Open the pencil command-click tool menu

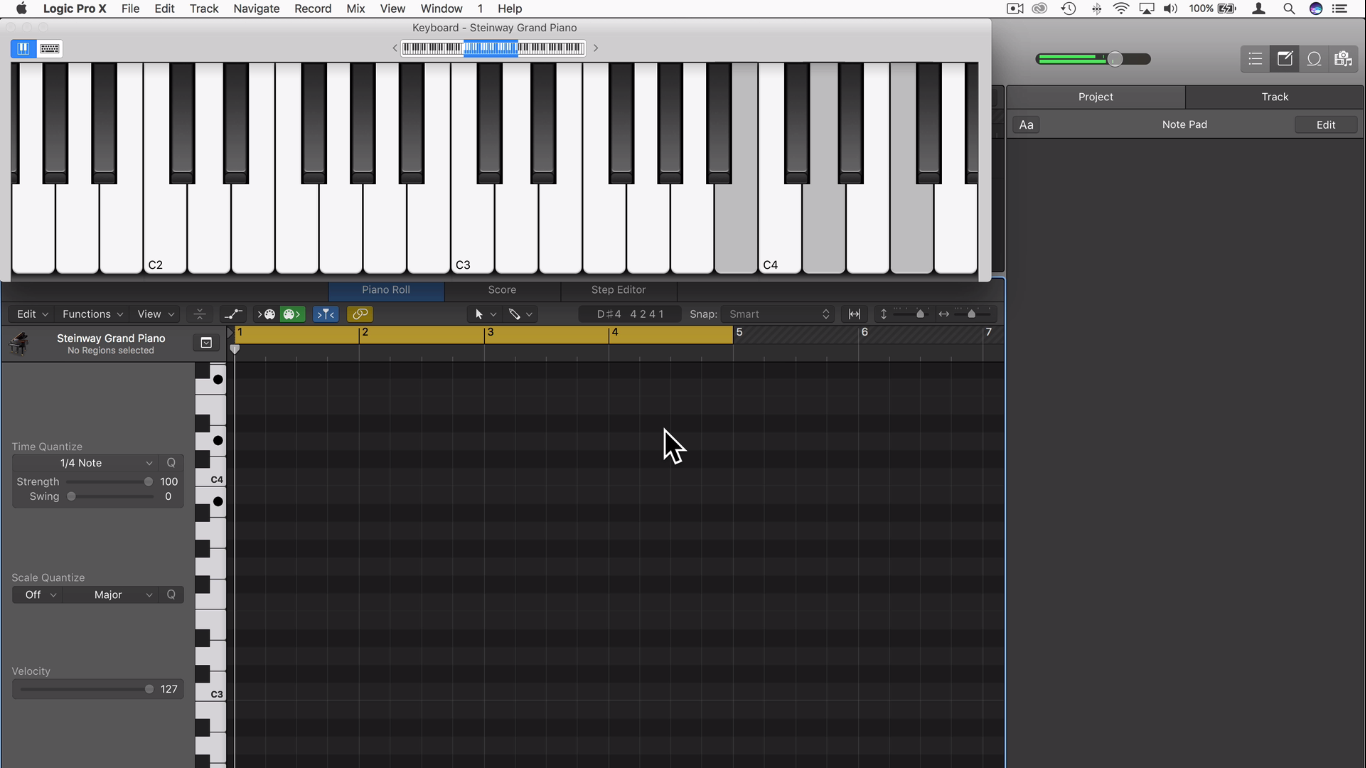[520, 314]
